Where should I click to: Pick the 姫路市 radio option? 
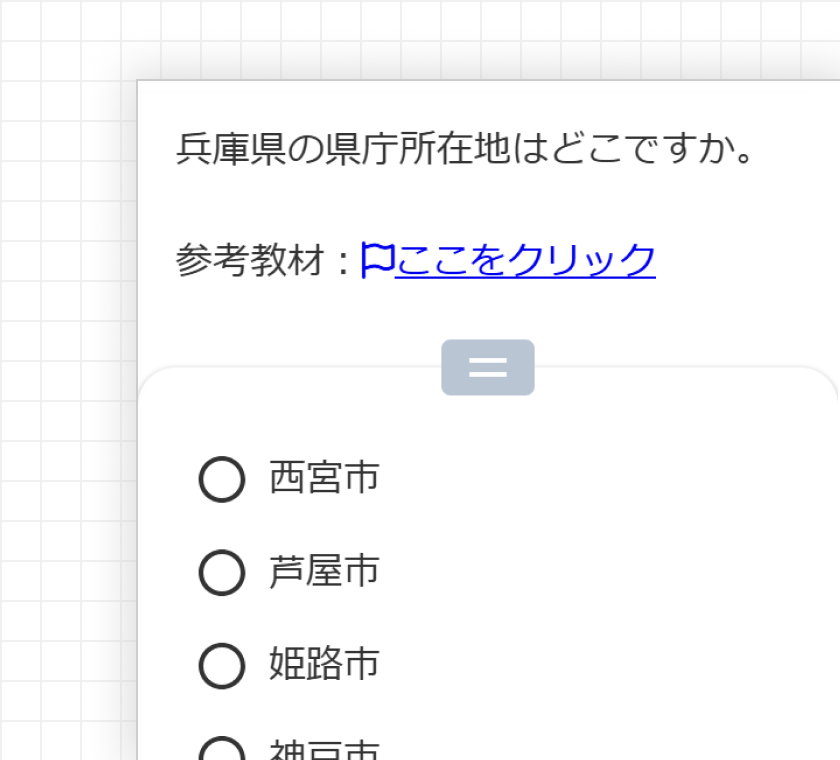click(222, 665)
